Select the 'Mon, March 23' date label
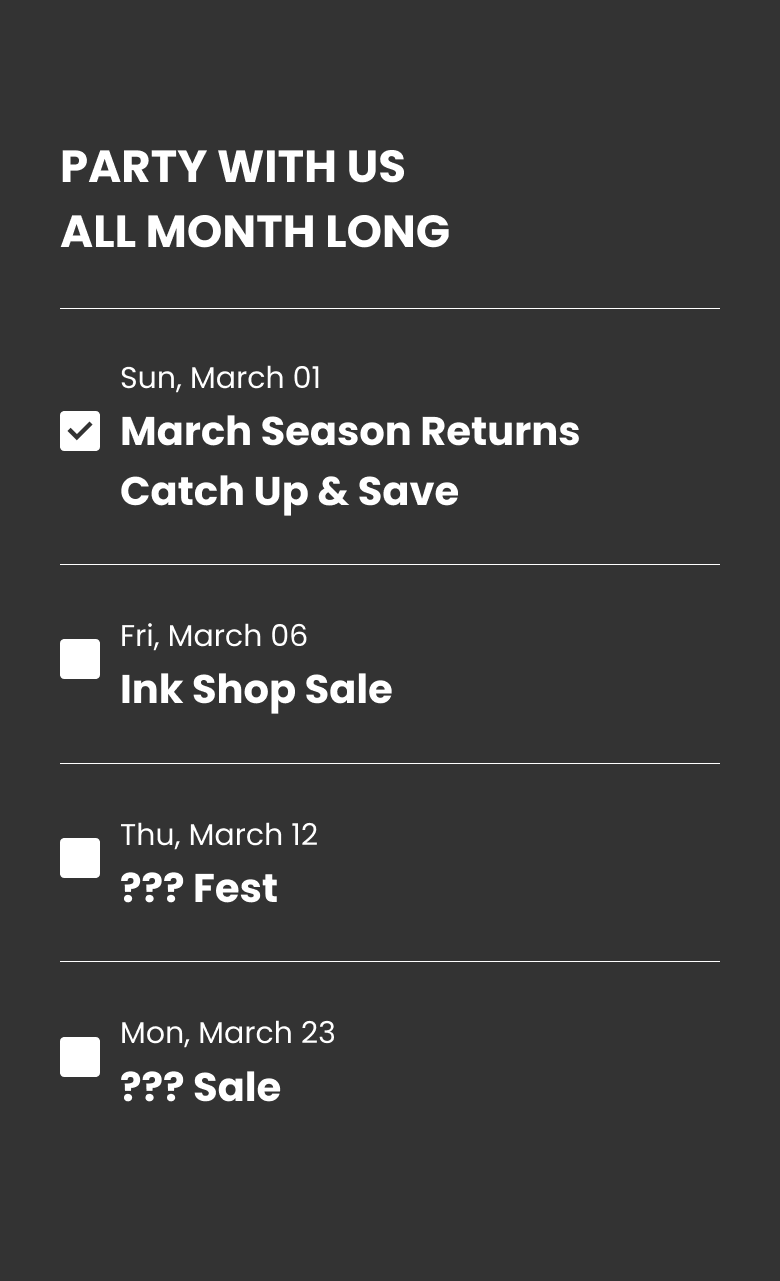The width and height of the screenshot is (780, 1281). tap(228, 1033)
